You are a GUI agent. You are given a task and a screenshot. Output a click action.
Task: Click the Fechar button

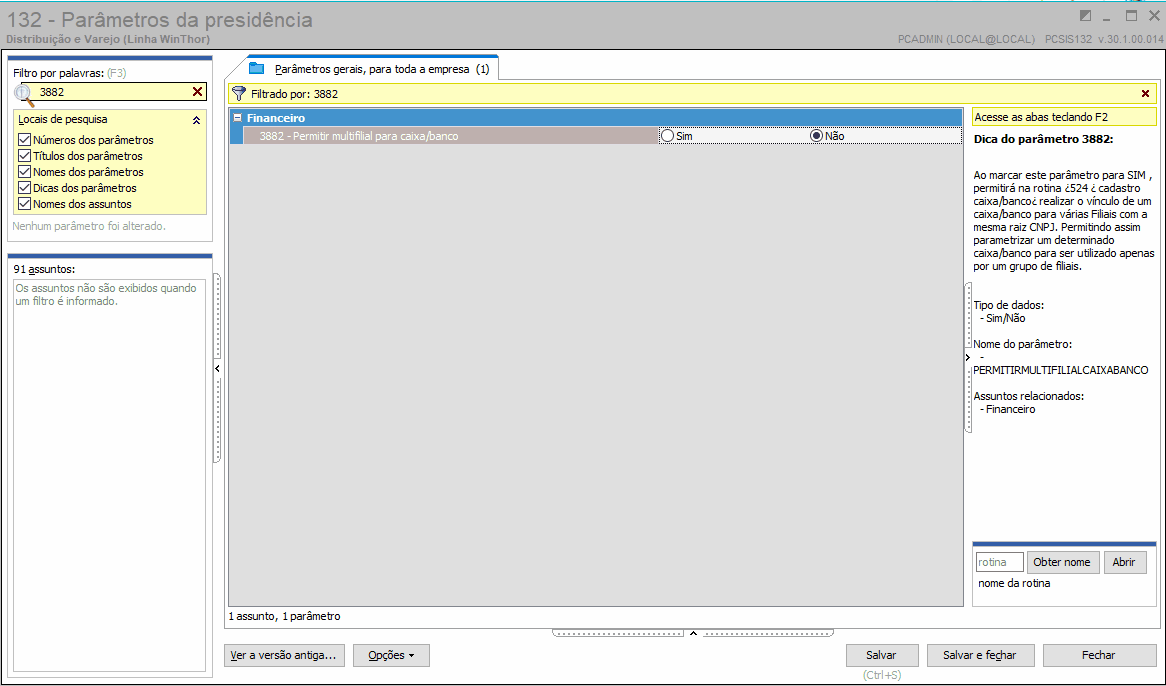(1098, 655)
